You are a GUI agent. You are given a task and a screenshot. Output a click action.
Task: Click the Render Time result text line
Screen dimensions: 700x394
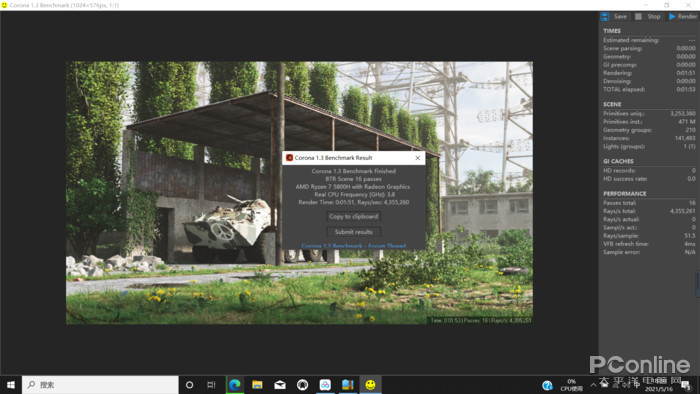tap(354, 202)
